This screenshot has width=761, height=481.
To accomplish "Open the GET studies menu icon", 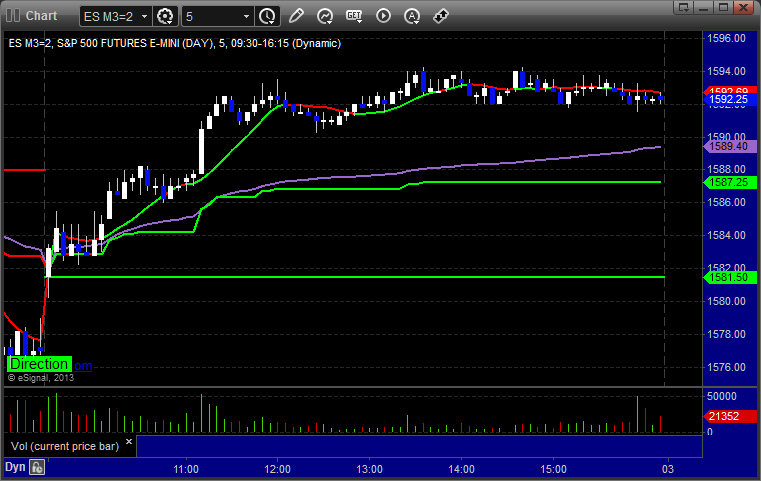I will (354, 16).
